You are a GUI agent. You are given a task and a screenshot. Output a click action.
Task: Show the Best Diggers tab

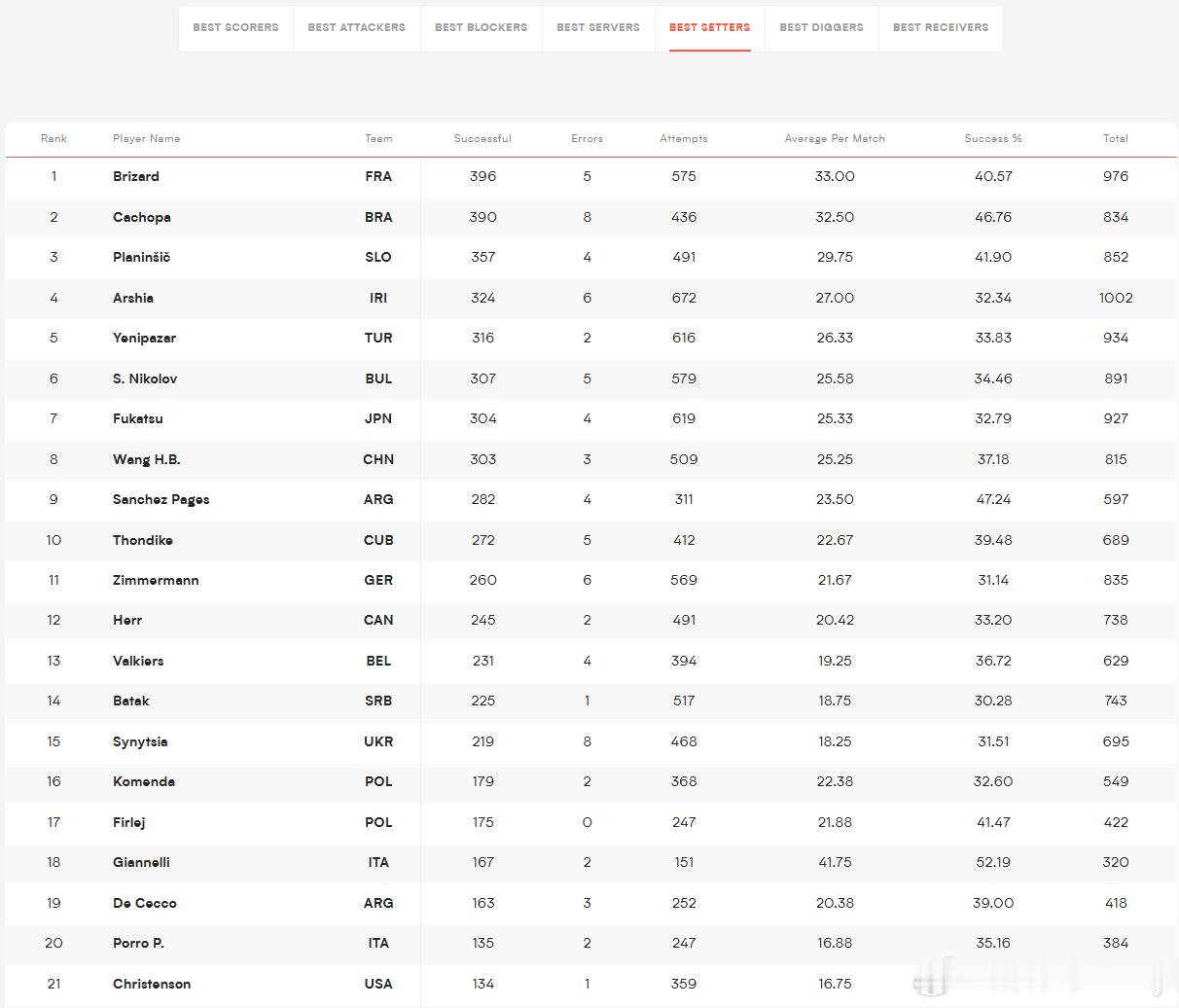pyautogui.click(x=821, y=27)
